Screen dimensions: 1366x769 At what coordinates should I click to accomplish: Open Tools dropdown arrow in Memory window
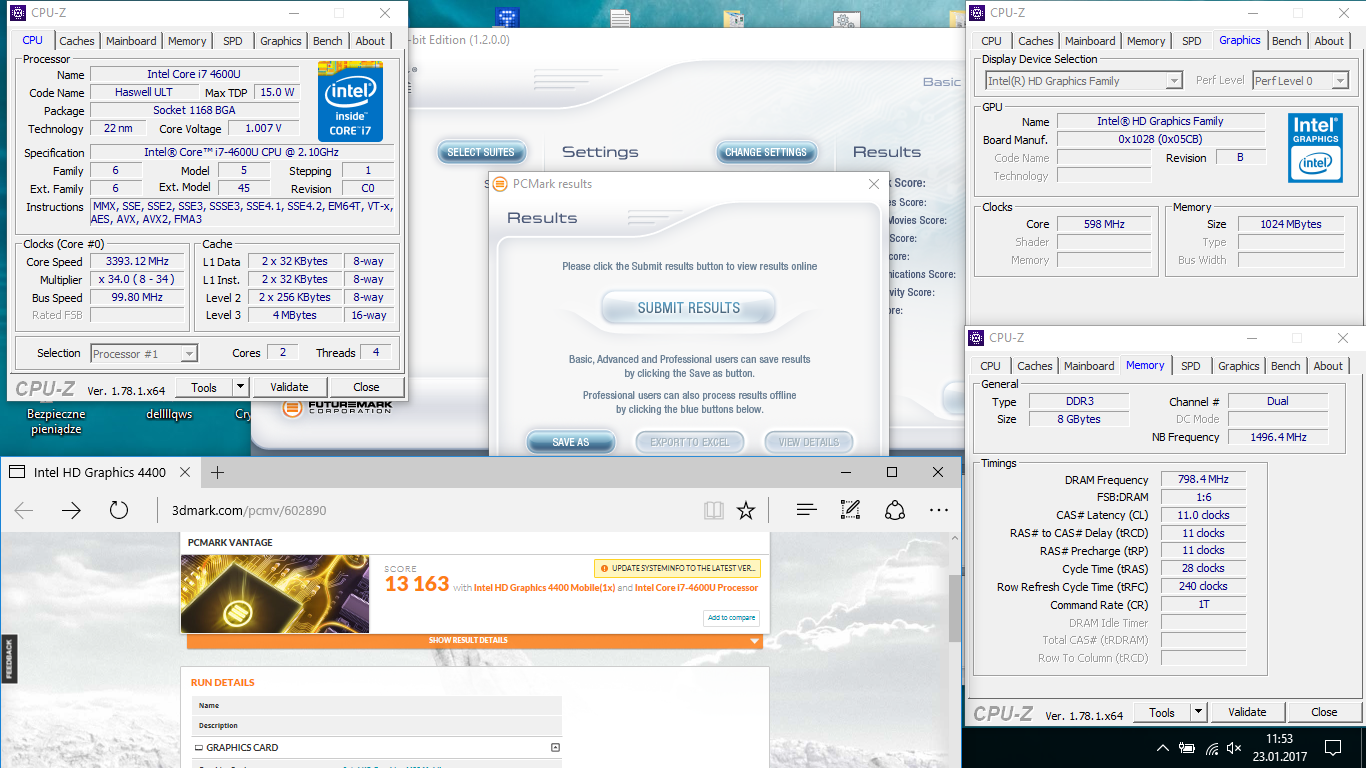coord(1198,712)
